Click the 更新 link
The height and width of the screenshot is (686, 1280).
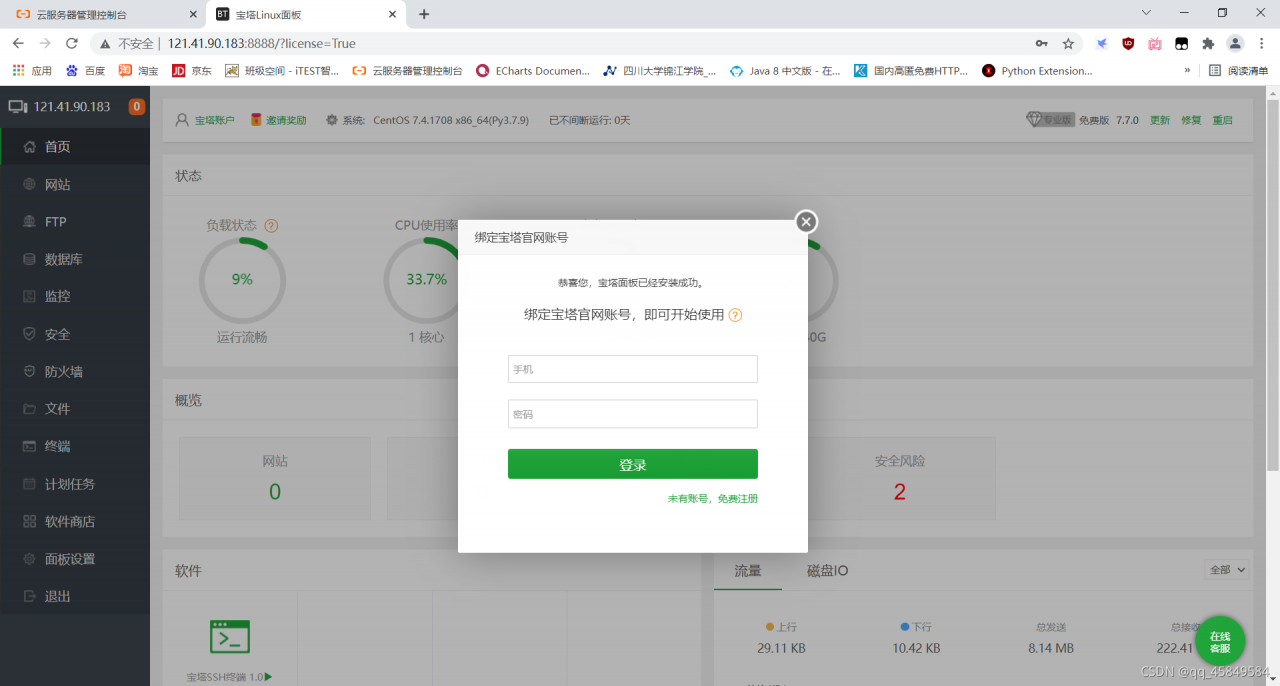pos(1159,120)
